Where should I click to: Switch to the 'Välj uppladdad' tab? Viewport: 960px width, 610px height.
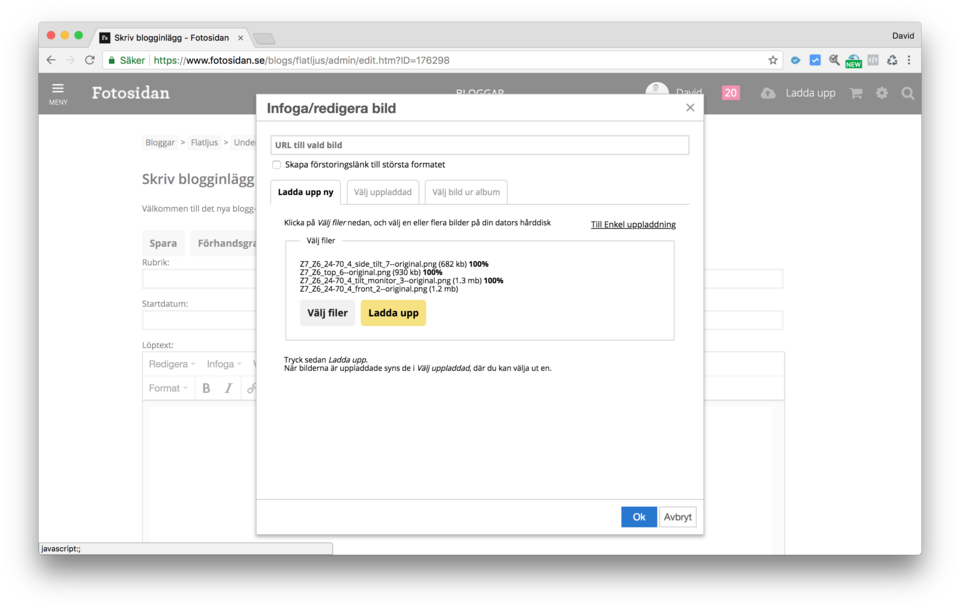coord(382,192)
